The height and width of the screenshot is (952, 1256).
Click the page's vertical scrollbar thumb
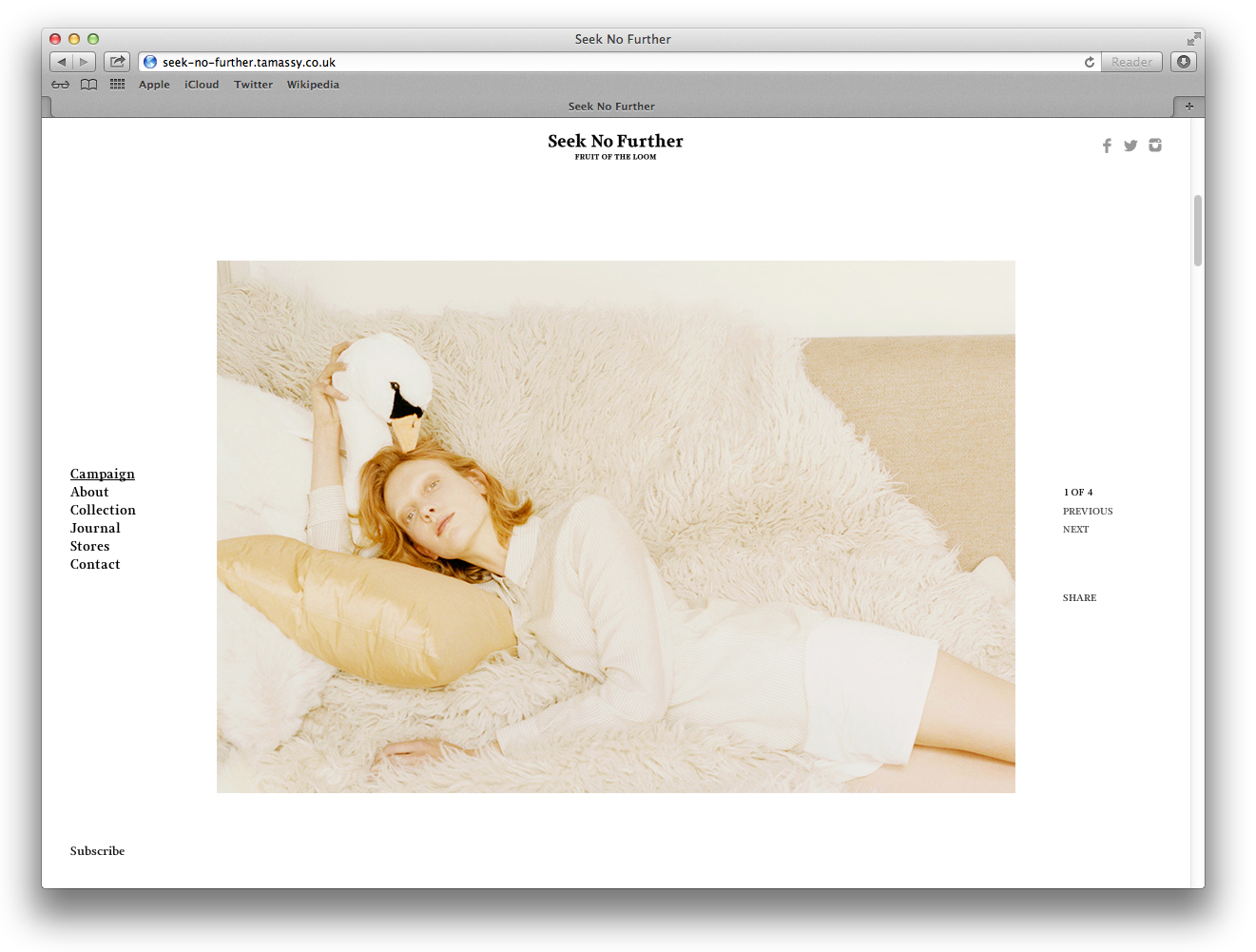click(1198, 230)
